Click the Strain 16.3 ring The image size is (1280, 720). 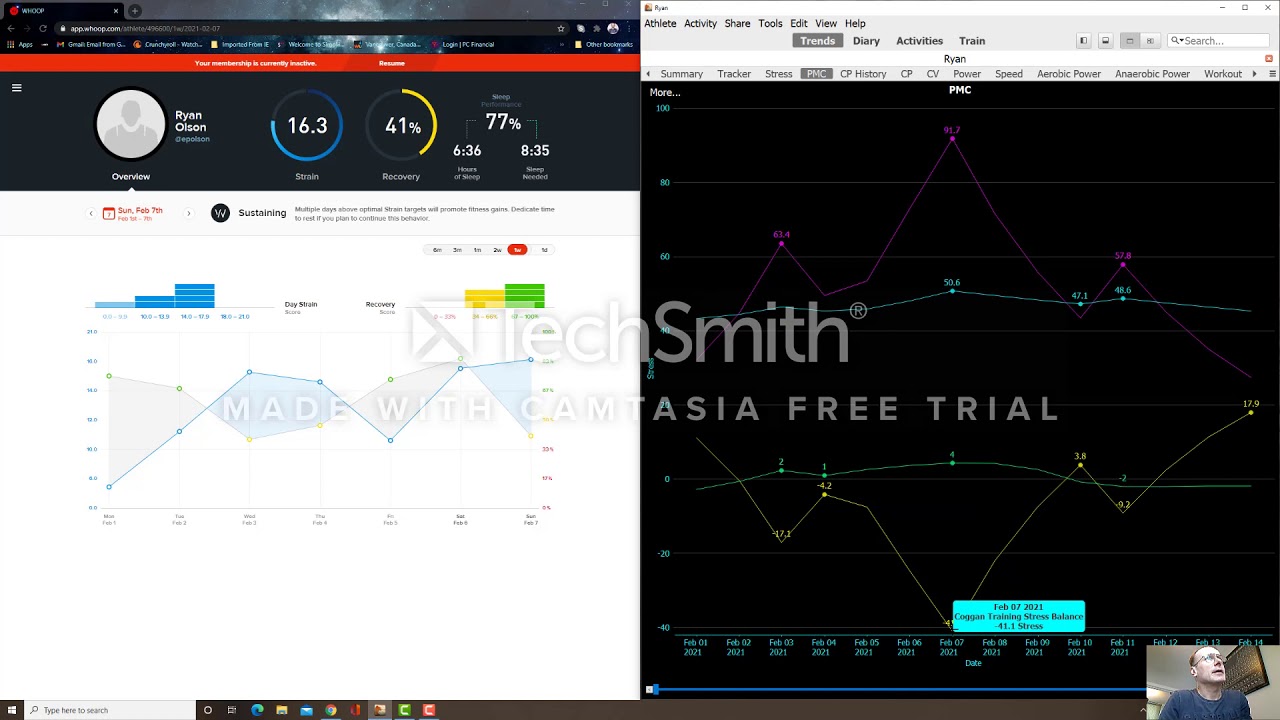point(307,126)
